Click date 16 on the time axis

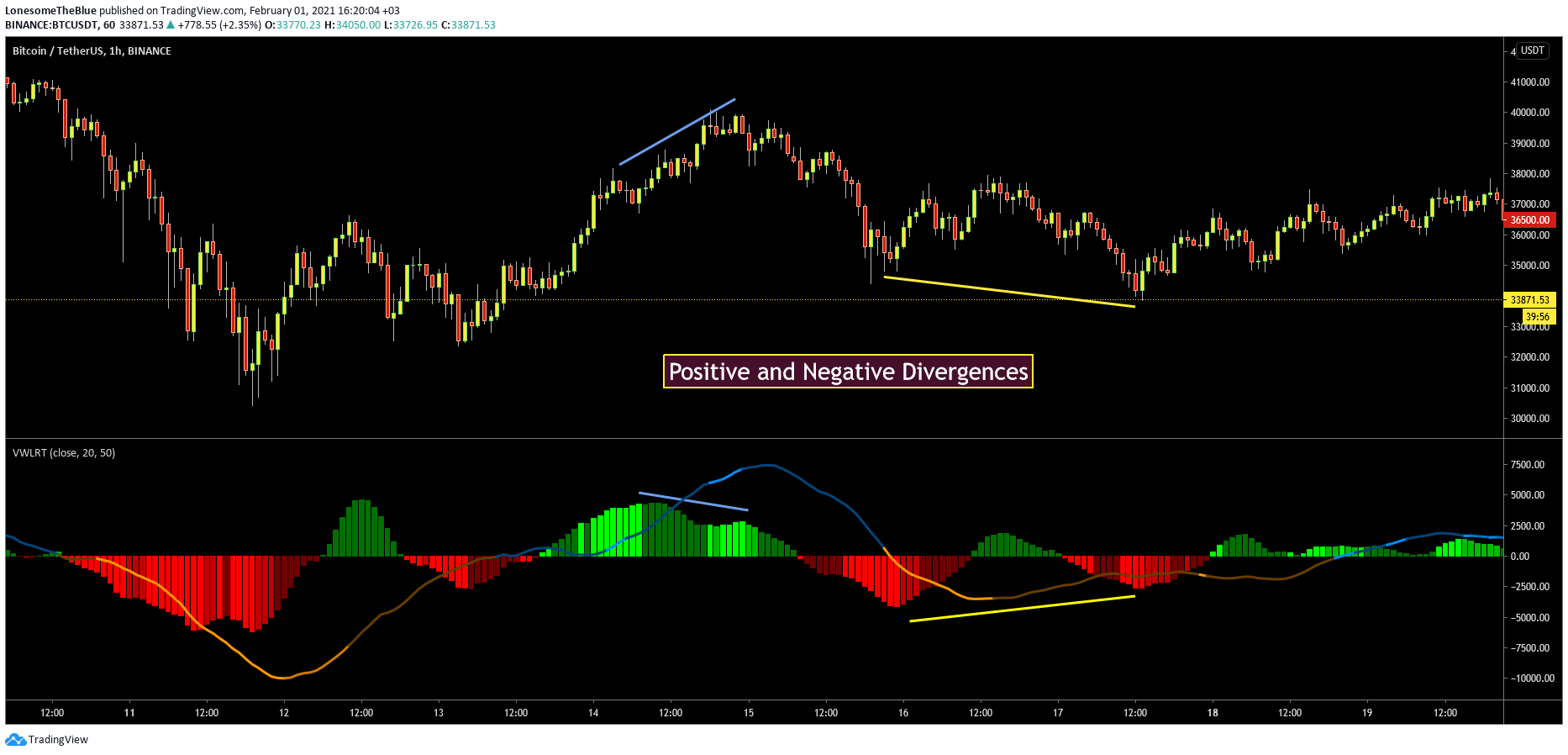click(x=903, y=713)
